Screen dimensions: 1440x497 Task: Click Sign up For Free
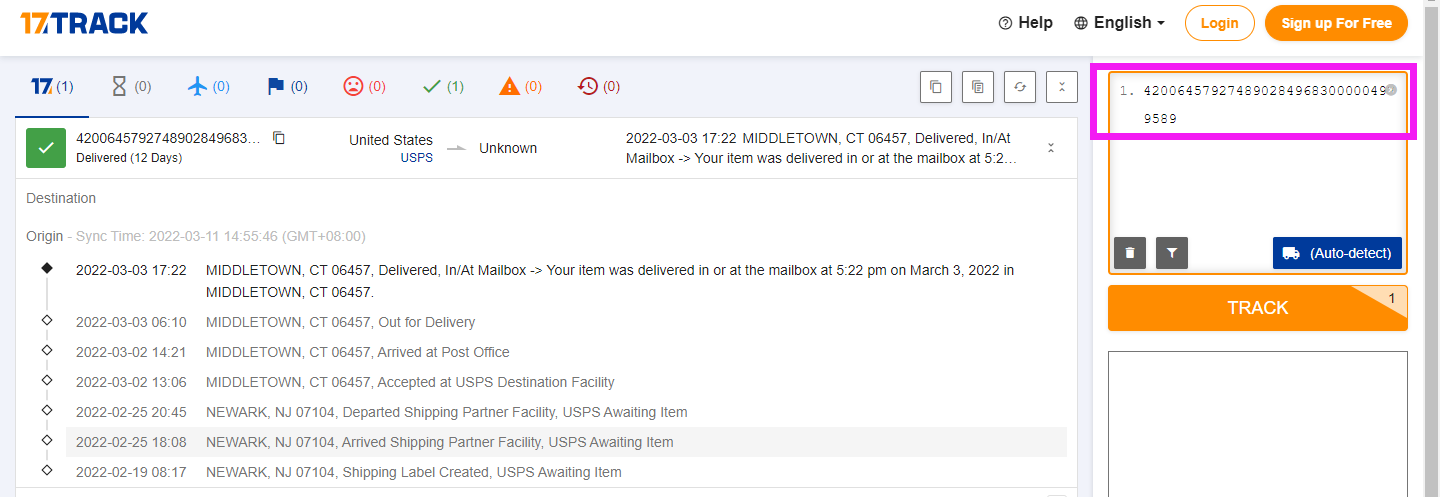[1336, 23]
